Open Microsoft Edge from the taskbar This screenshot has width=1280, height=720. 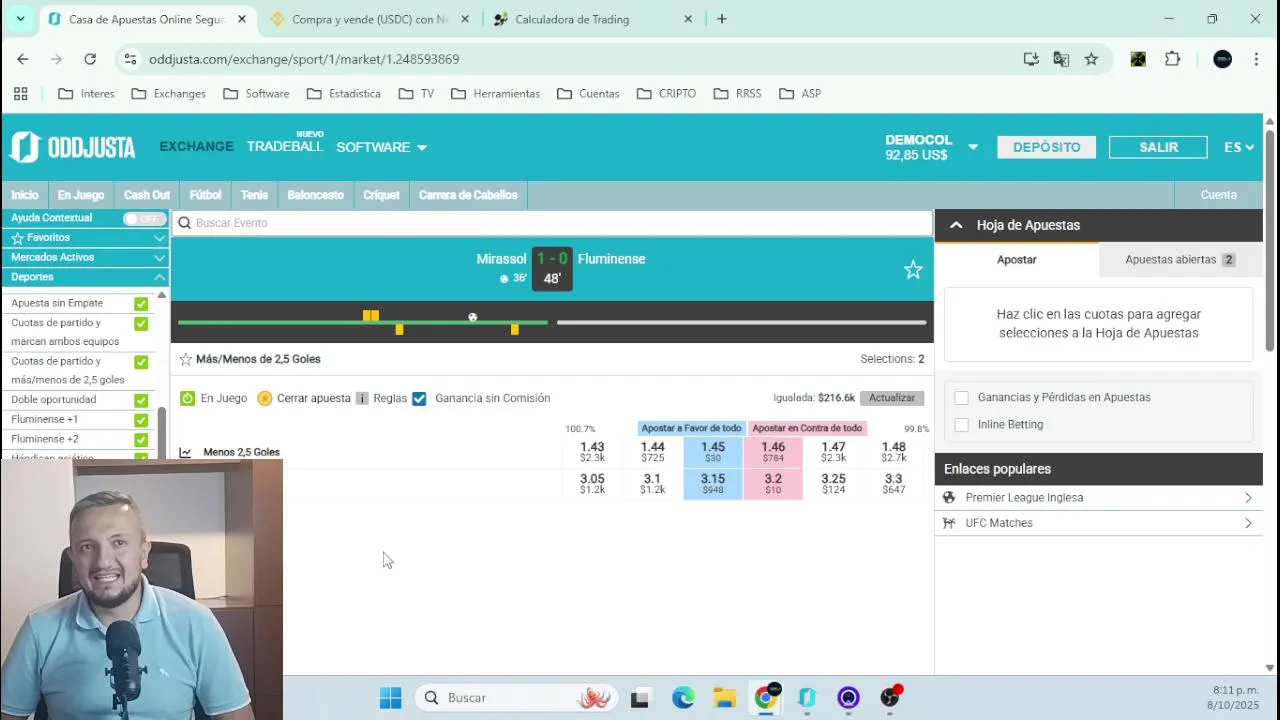(683, 698)
